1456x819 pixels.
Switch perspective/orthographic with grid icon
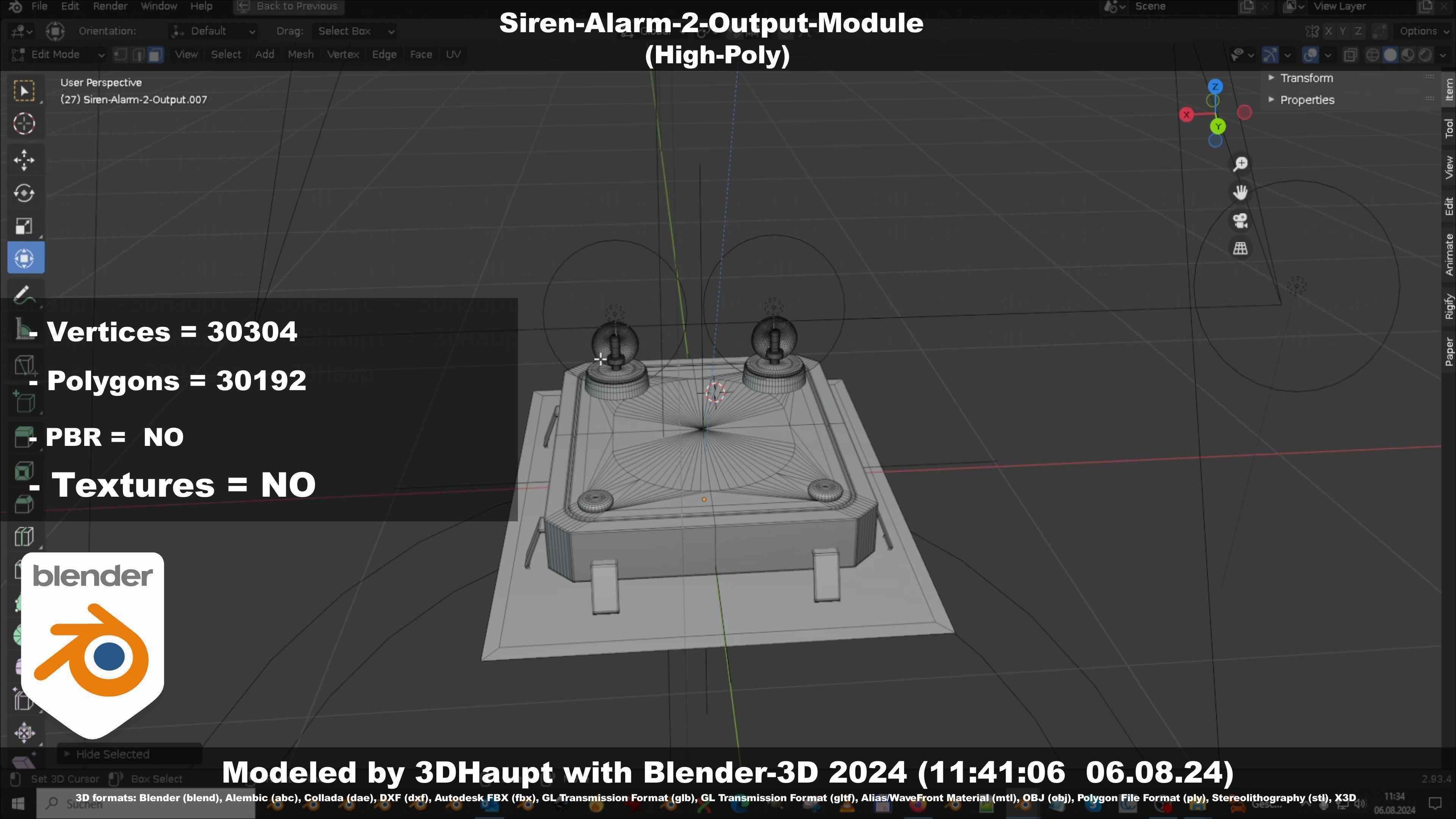[1240, 248]
